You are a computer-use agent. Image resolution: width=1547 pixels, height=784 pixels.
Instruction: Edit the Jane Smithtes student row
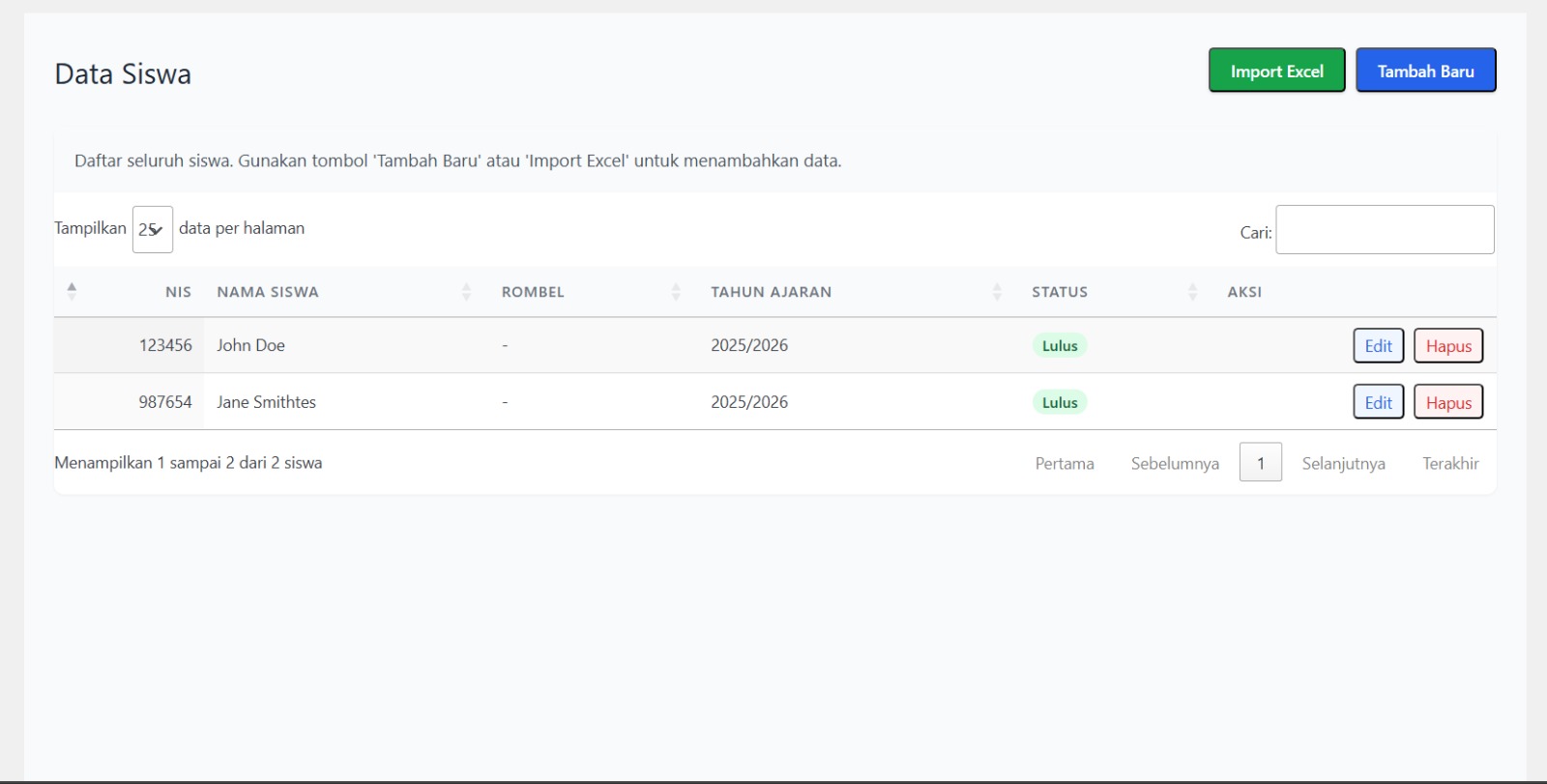click(x=1378, y=402)
